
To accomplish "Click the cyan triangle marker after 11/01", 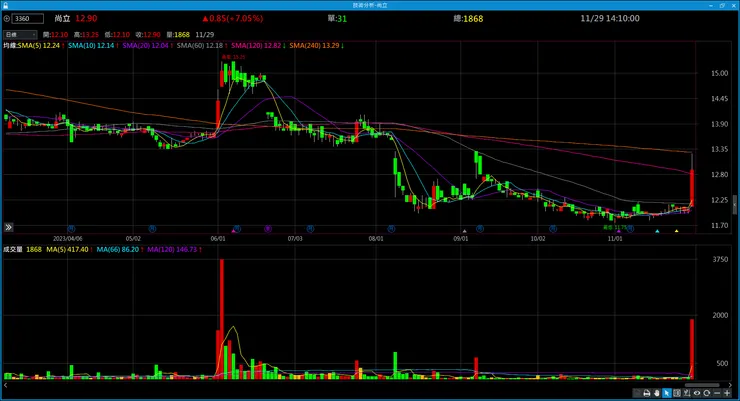I will coord(657,231).
